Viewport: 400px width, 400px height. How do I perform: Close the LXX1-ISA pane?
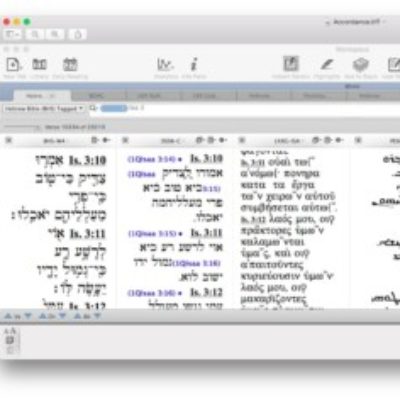pyautogui.click(x=242, y=140)
